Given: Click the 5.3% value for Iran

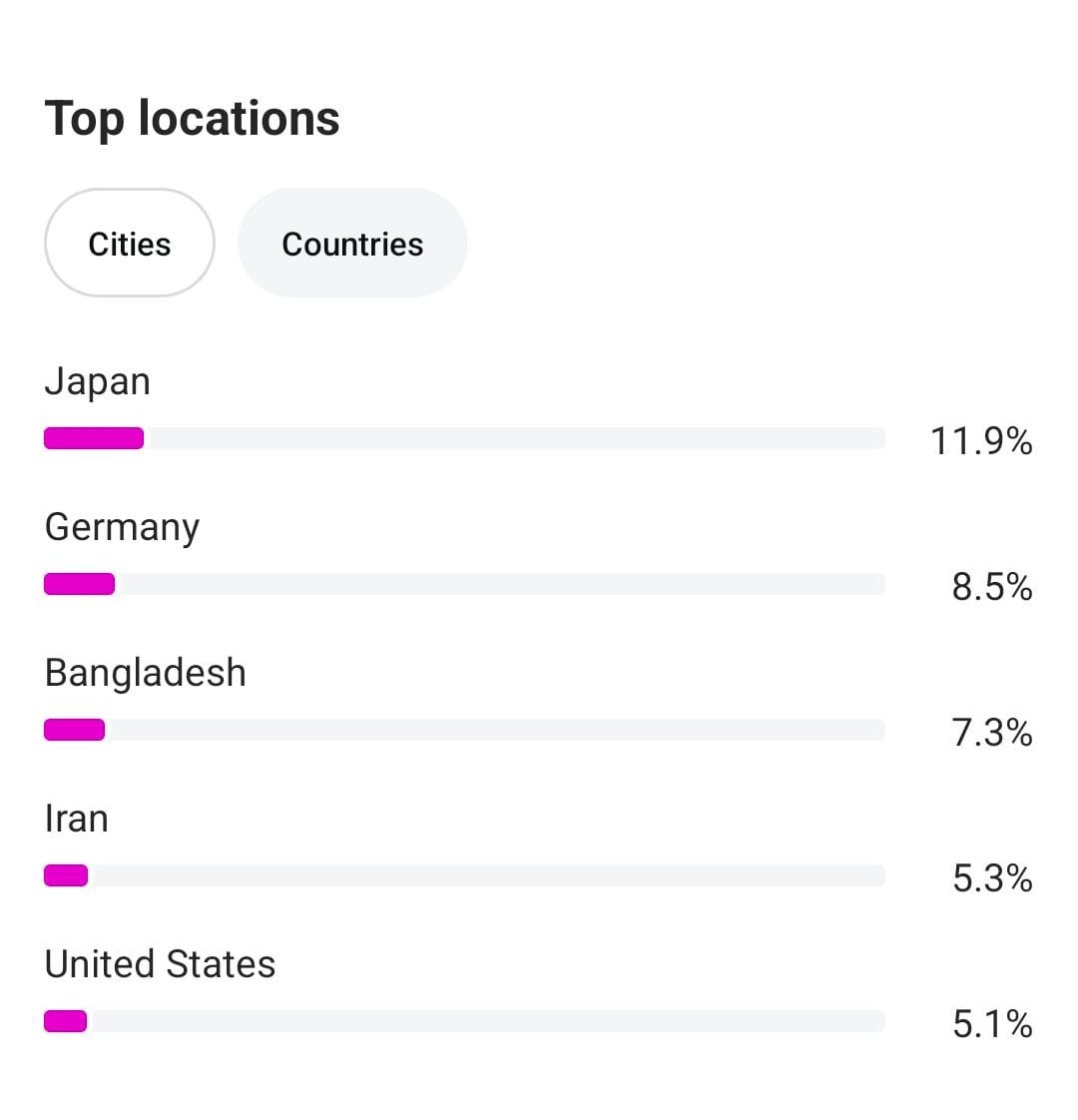Looking at the screenshot, I should coord(991,877).
